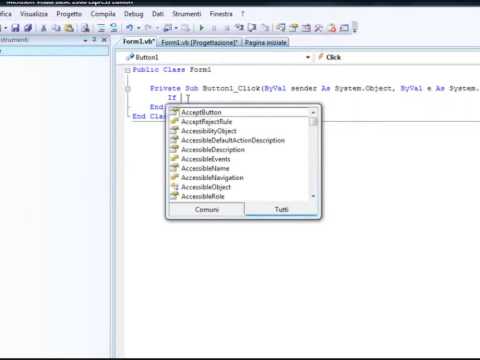480x360 pixels.
Task: Select AcceptButton in the IntelliSense list
Action: 239,112
